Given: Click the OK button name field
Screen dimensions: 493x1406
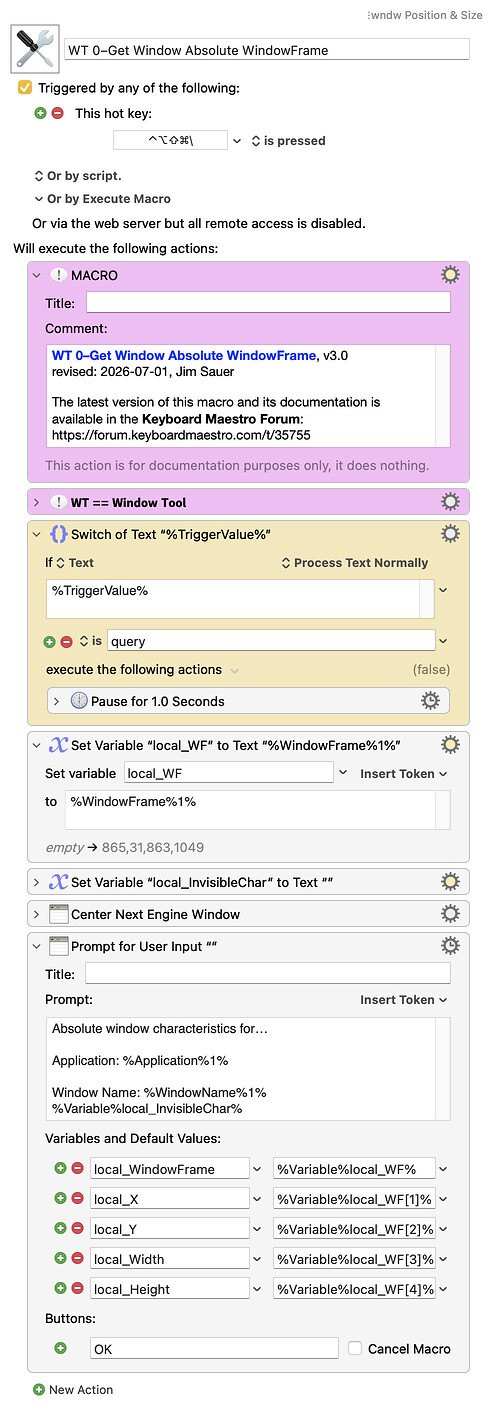Looking at the screenshot, I should click(x=214, y=1348).
